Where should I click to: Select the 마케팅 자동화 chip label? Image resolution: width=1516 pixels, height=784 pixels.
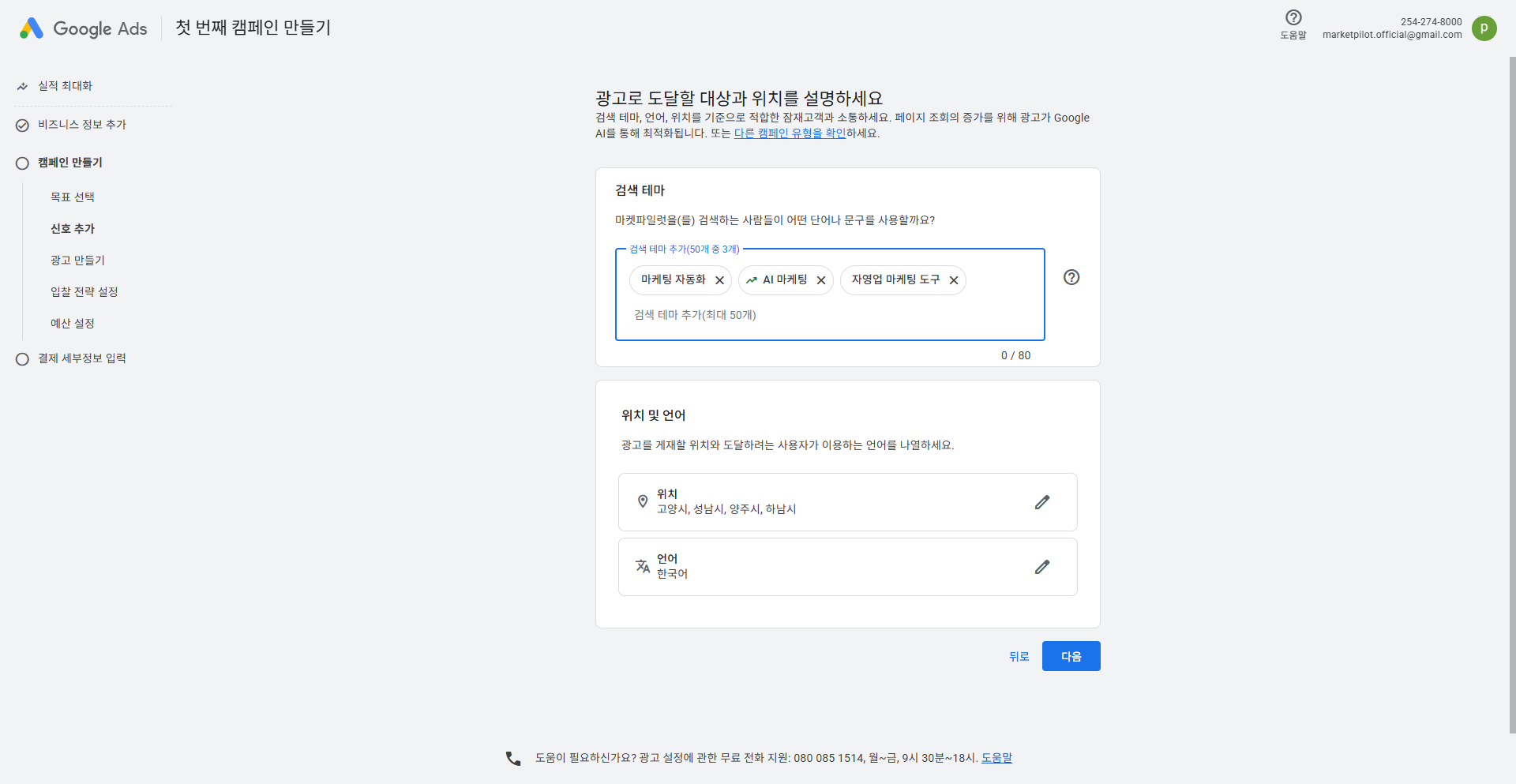[x=674, y=279]
